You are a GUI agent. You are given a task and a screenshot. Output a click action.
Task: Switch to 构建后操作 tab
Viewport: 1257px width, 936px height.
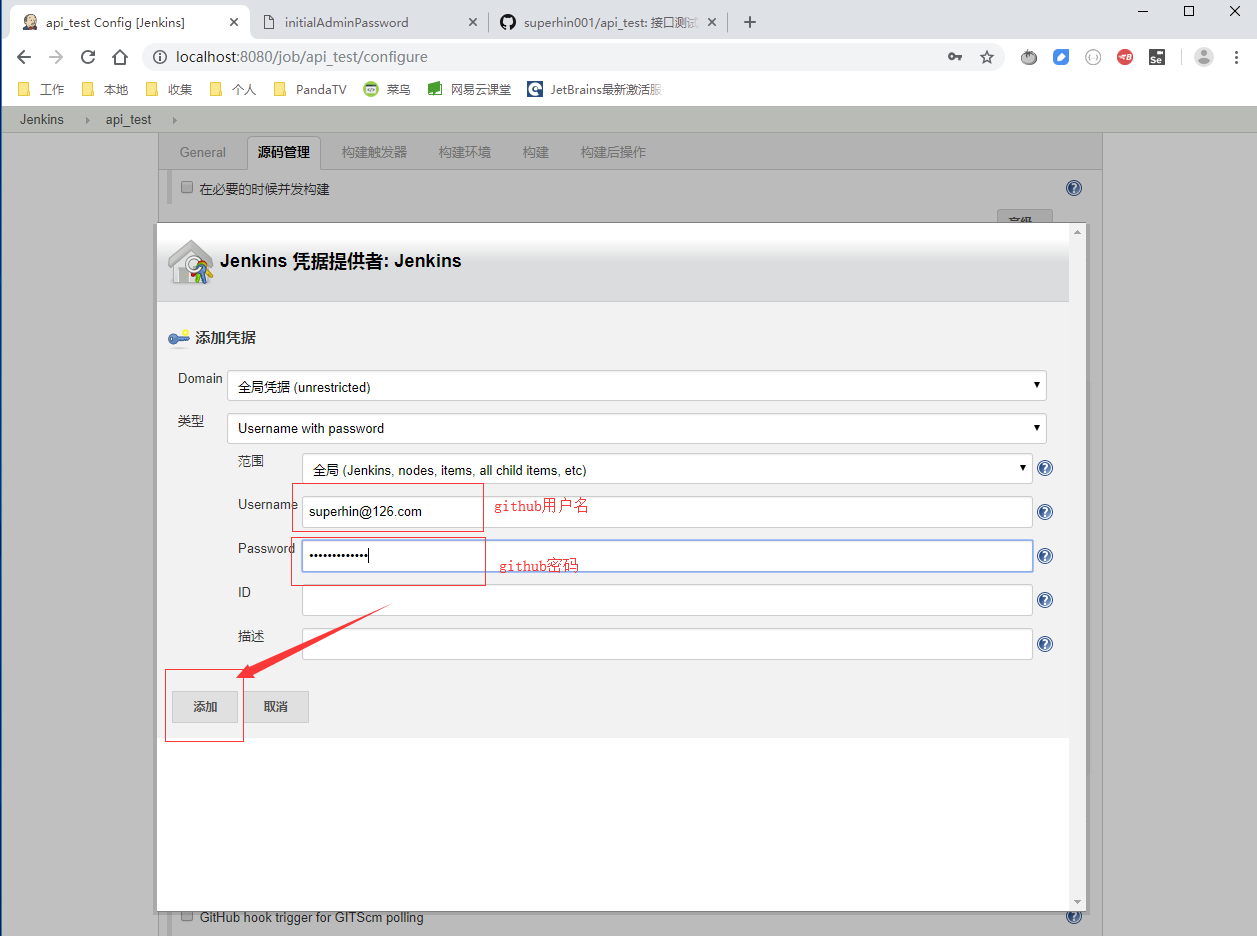[x=613, y=152]
